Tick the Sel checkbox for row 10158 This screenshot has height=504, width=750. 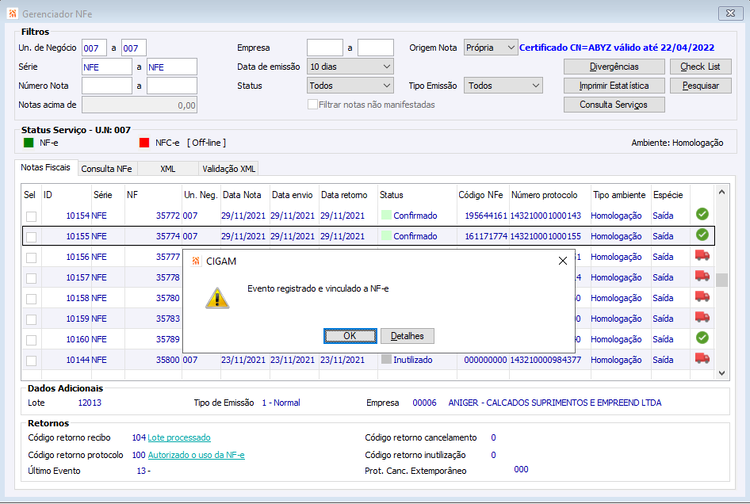[x=31, y=299]
